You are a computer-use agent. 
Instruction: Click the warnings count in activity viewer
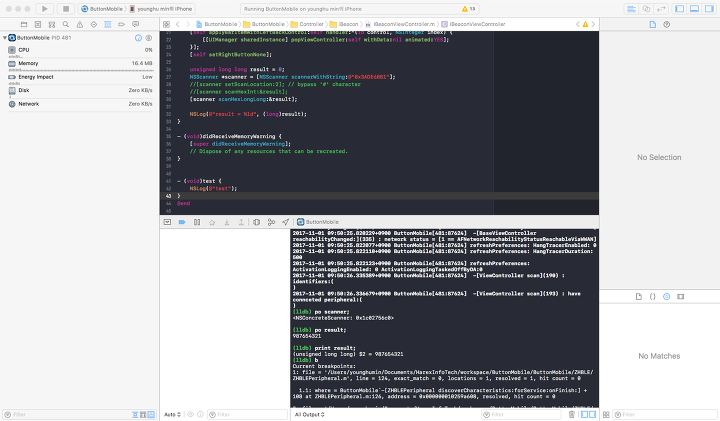pyautogui.click(x=469, y=9)
